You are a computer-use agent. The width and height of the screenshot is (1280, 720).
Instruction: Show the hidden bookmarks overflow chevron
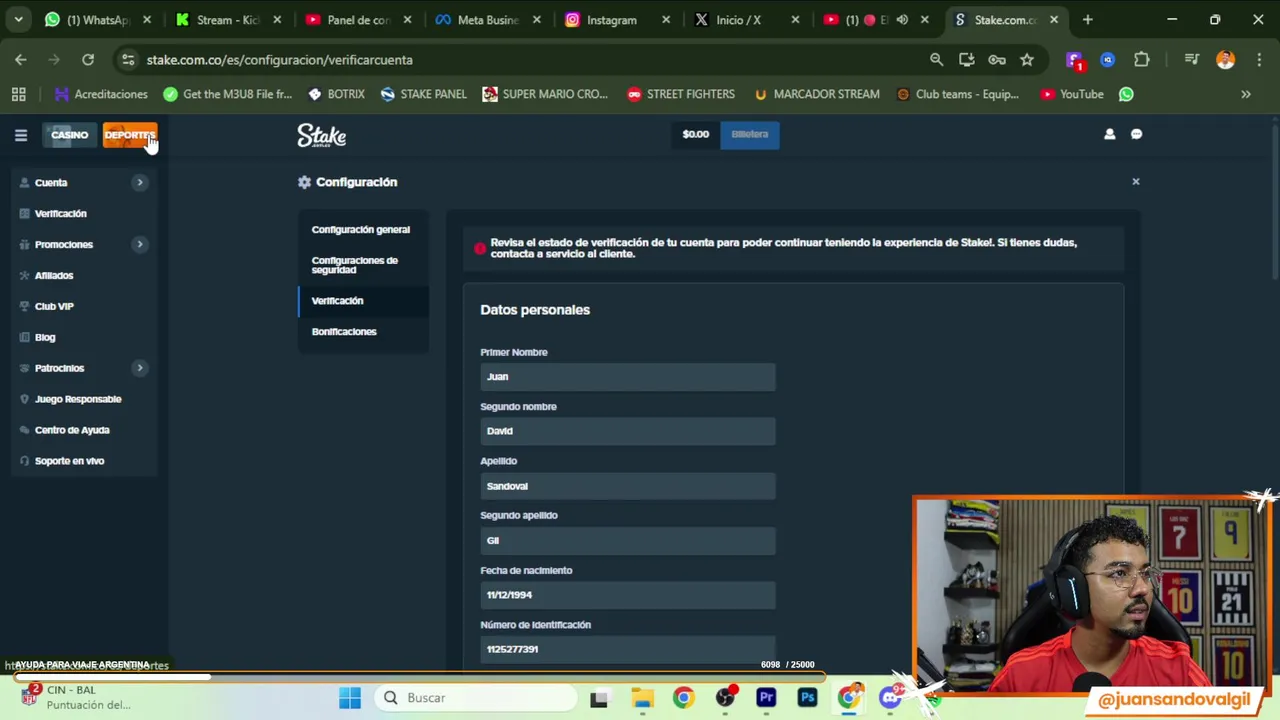tap(1246, 94)
